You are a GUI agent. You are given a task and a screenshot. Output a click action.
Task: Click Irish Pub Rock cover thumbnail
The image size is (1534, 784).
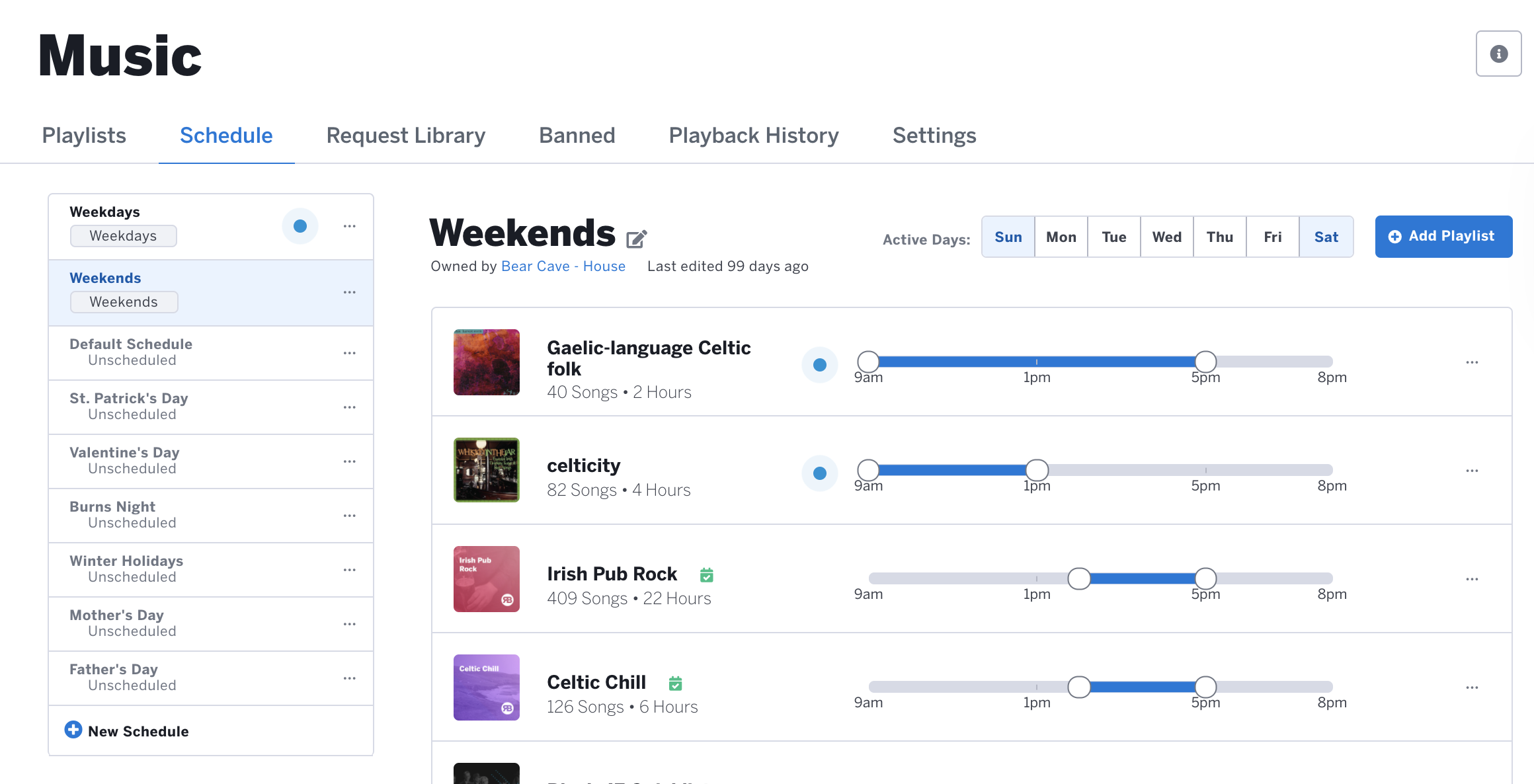[x=487, y=579]
